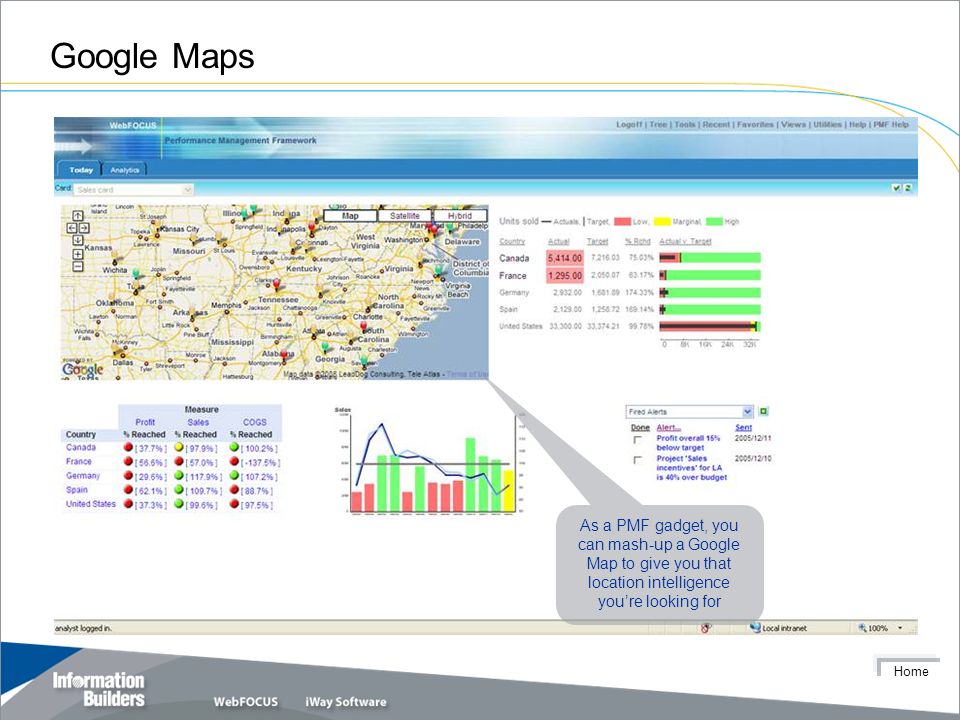Click PMF Help in the top menu
Image resolution: width=960 pixels, height=720 pixels.
click(891, 124)
